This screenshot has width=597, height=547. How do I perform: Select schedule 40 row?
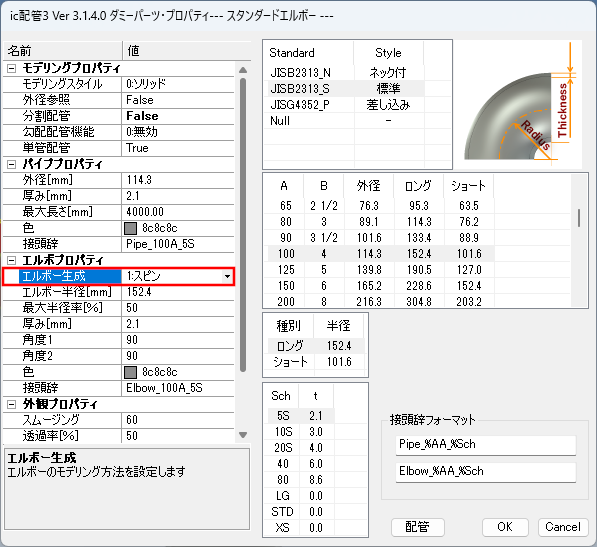coord(301,464)
